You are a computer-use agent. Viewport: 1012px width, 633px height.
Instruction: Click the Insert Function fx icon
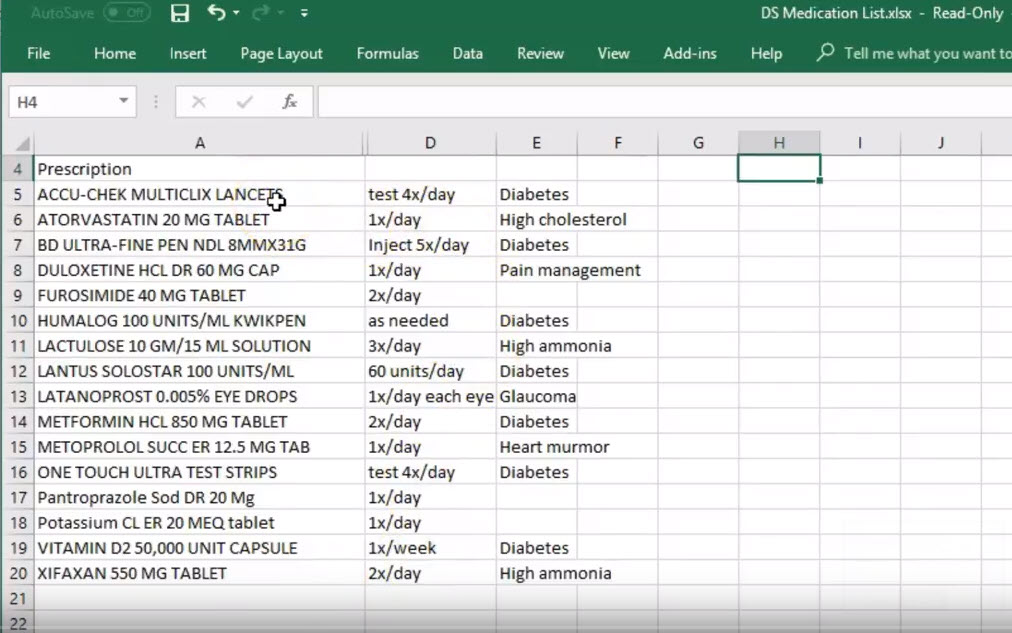(290, 102)
